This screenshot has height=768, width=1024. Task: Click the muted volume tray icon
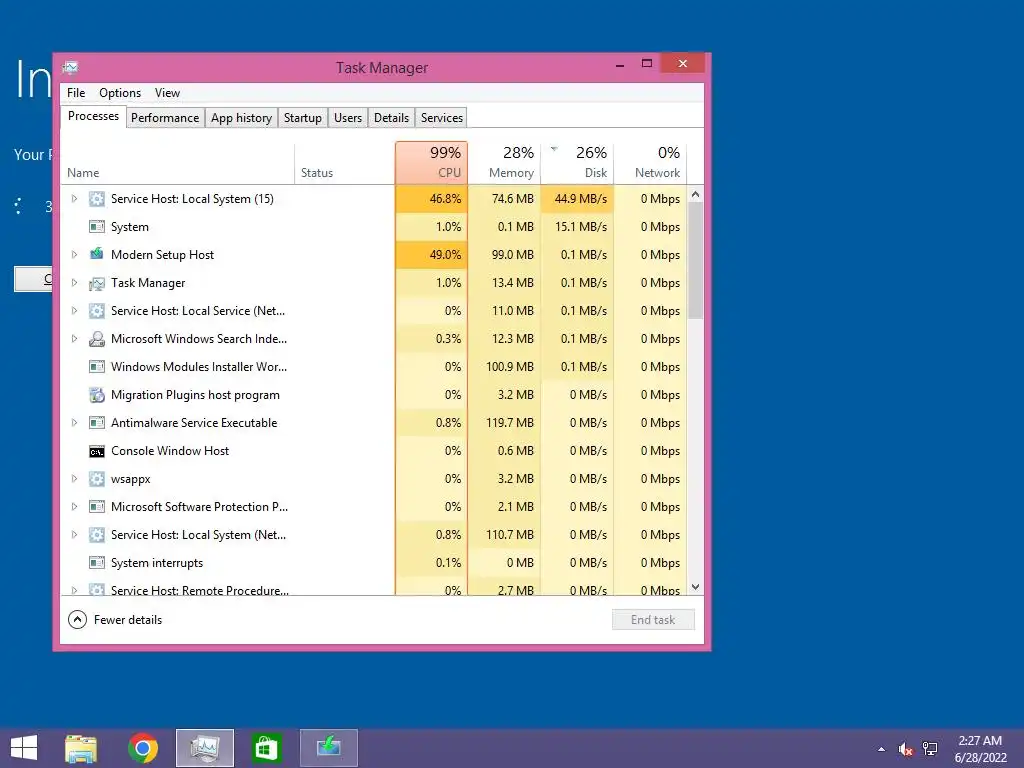tap(905, 749)
